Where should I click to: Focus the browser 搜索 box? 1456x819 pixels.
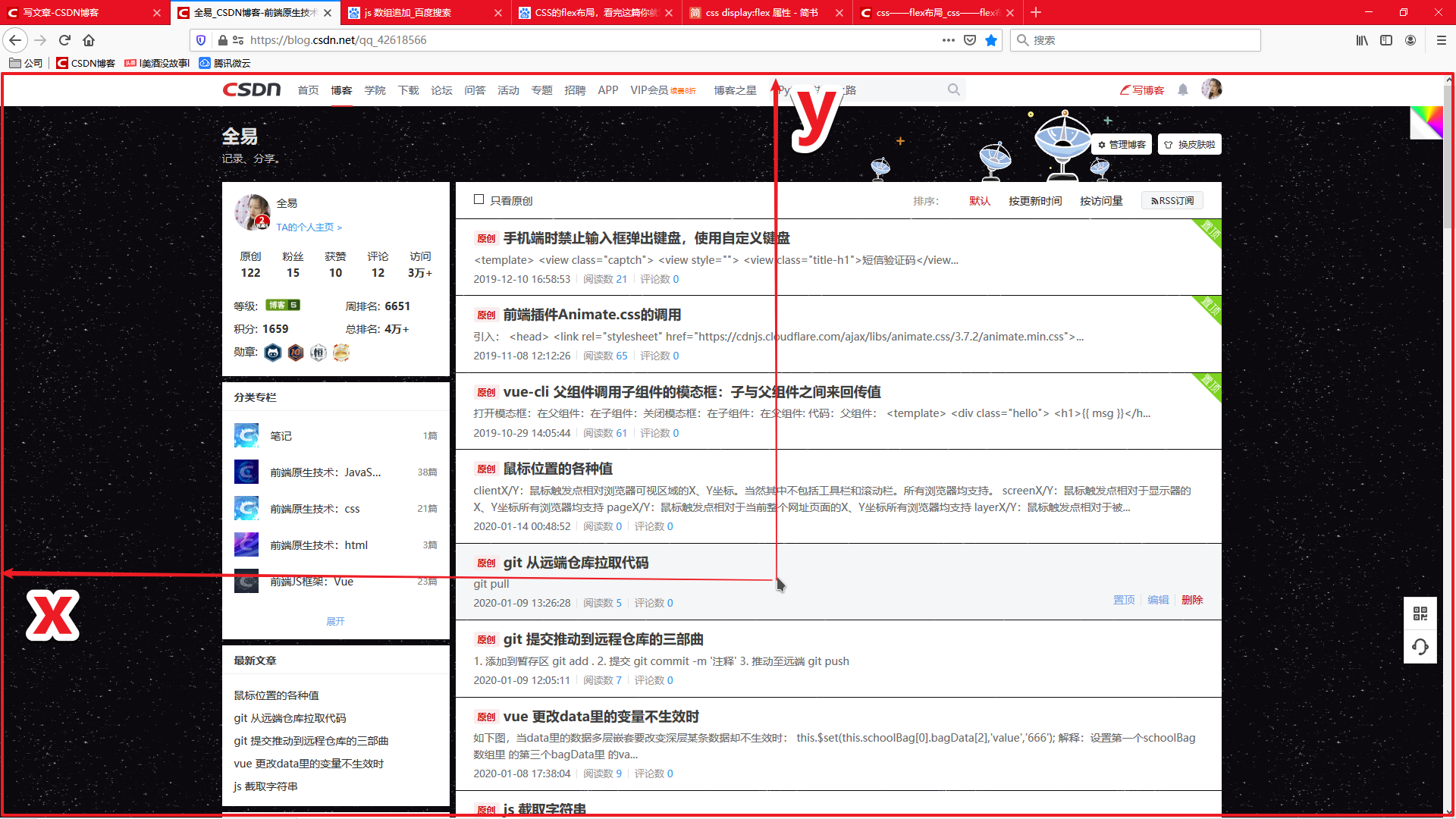tap(1135, 40)
